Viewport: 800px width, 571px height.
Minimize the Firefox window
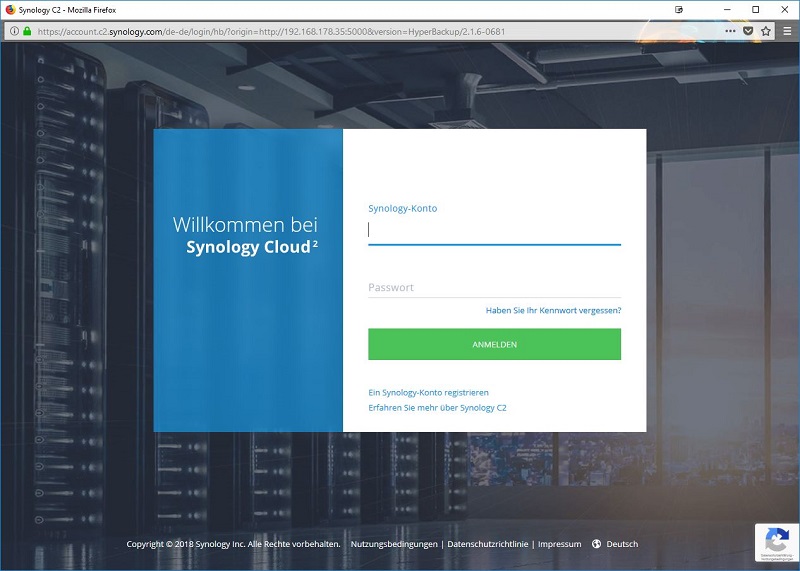tap(727, 10)
